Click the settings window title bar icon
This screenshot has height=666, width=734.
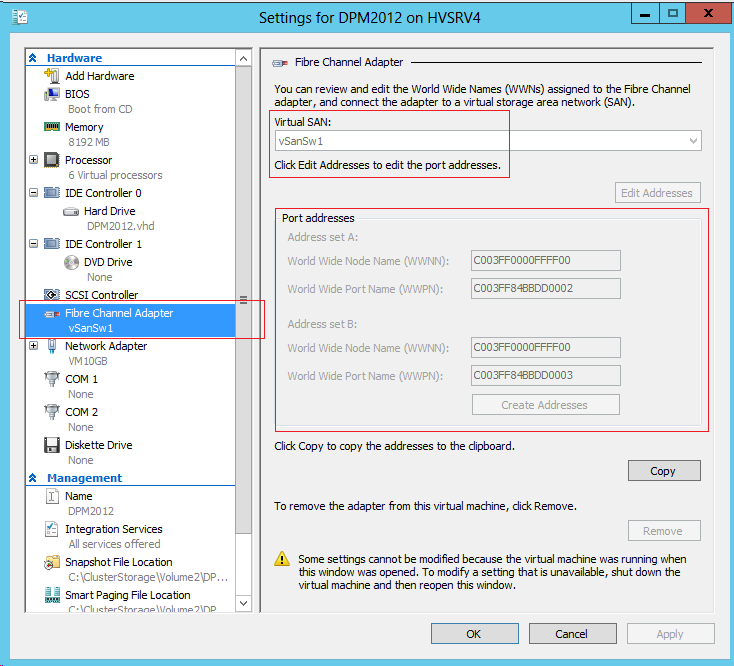[x=20, y=17]
